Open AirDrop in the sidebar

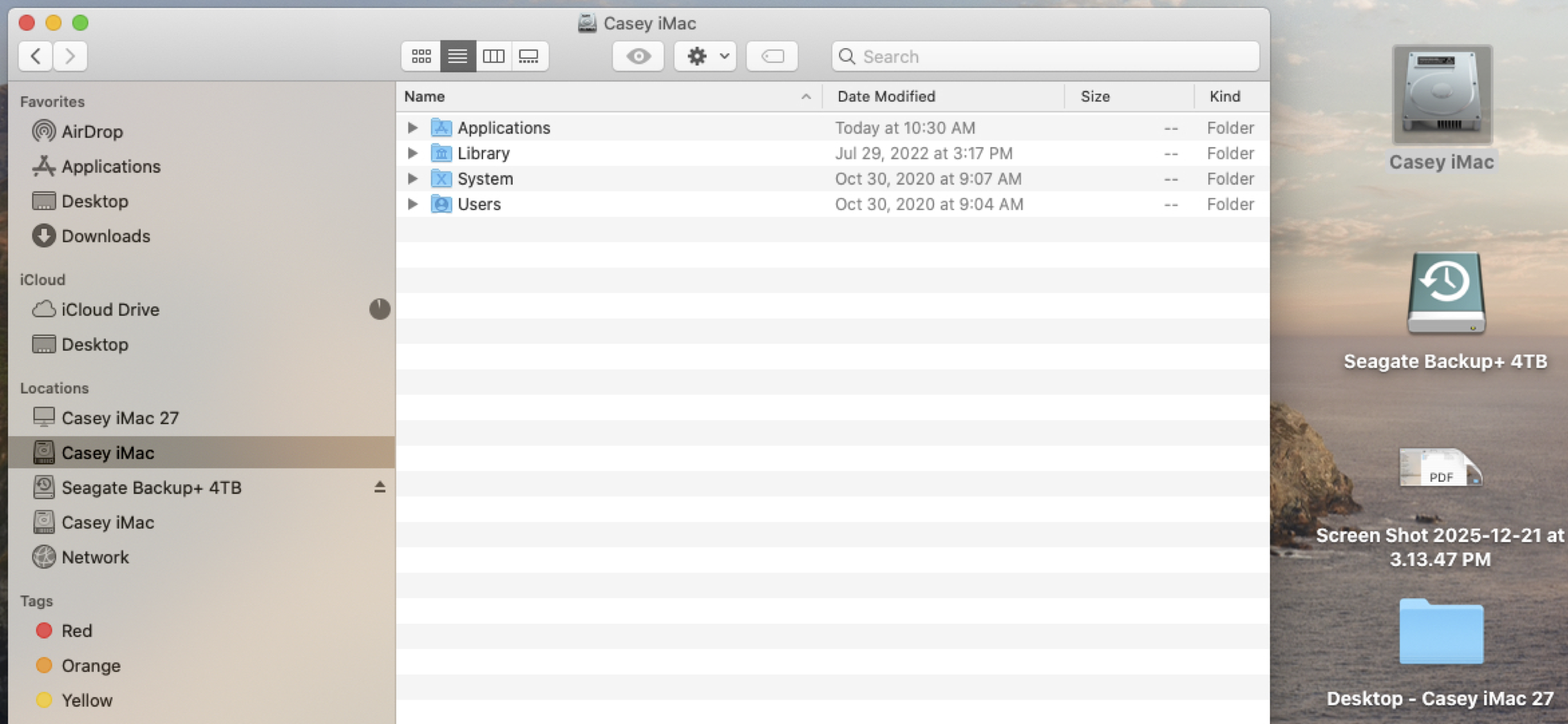pyautogui.click(x=91, y=132)
